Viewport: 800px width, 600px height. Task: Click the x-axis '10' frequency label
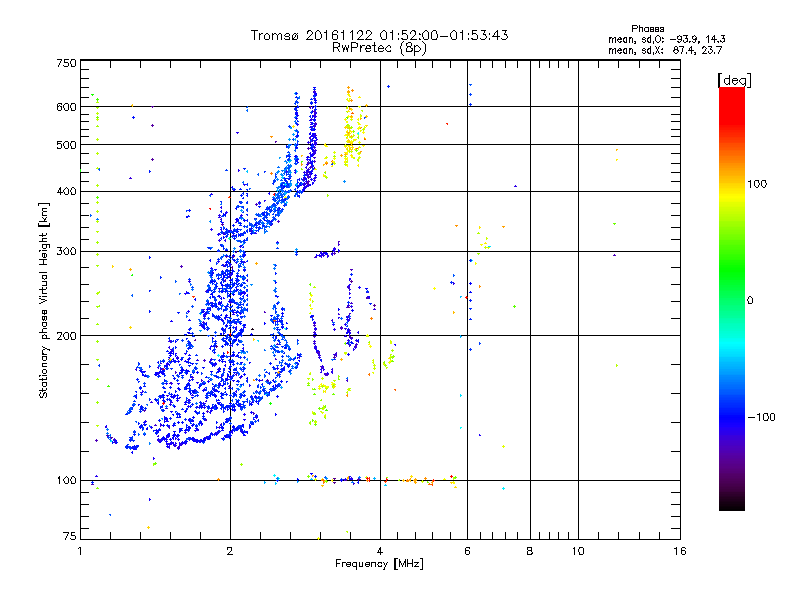(x=578, y=551)
